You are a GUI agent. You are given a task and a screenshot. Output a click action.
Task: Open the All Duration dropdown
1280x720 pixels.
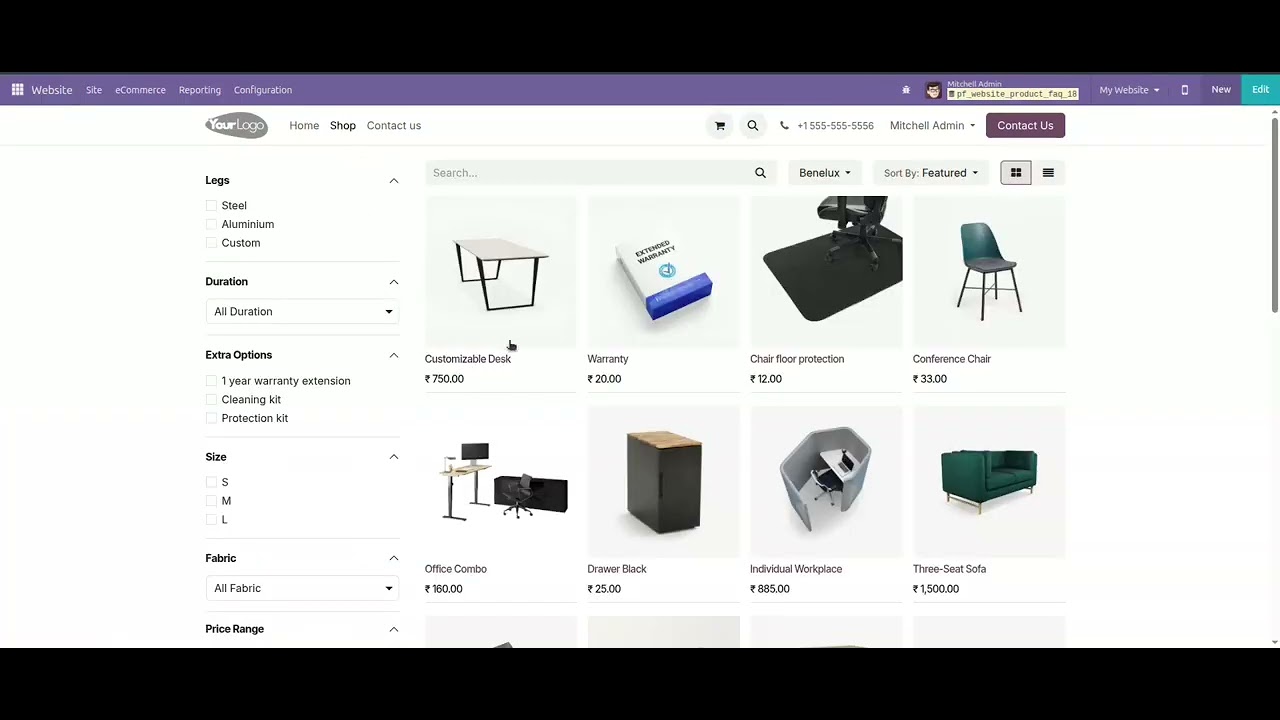click(302, 312)
